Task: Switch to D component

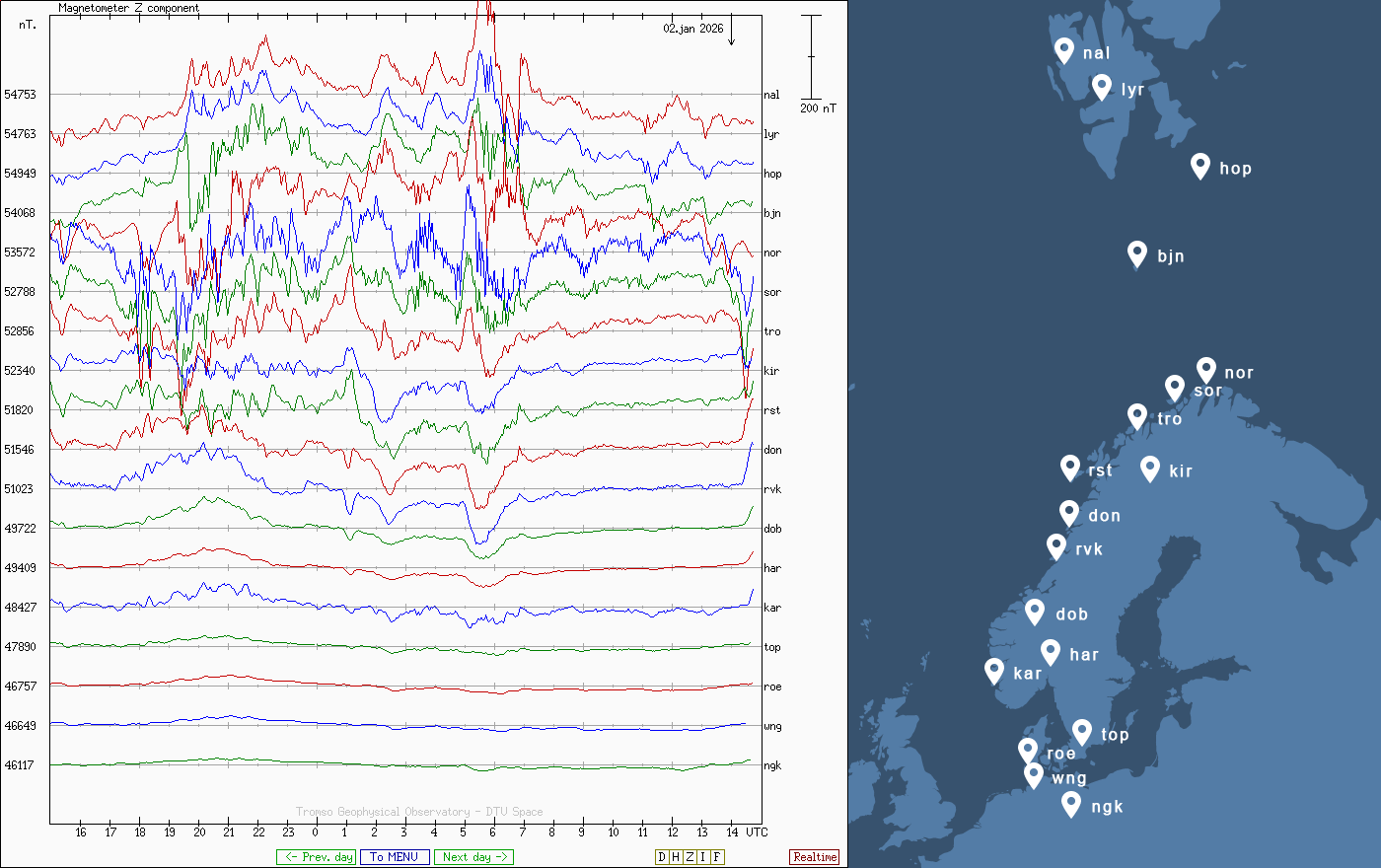Action: (662, 857)
